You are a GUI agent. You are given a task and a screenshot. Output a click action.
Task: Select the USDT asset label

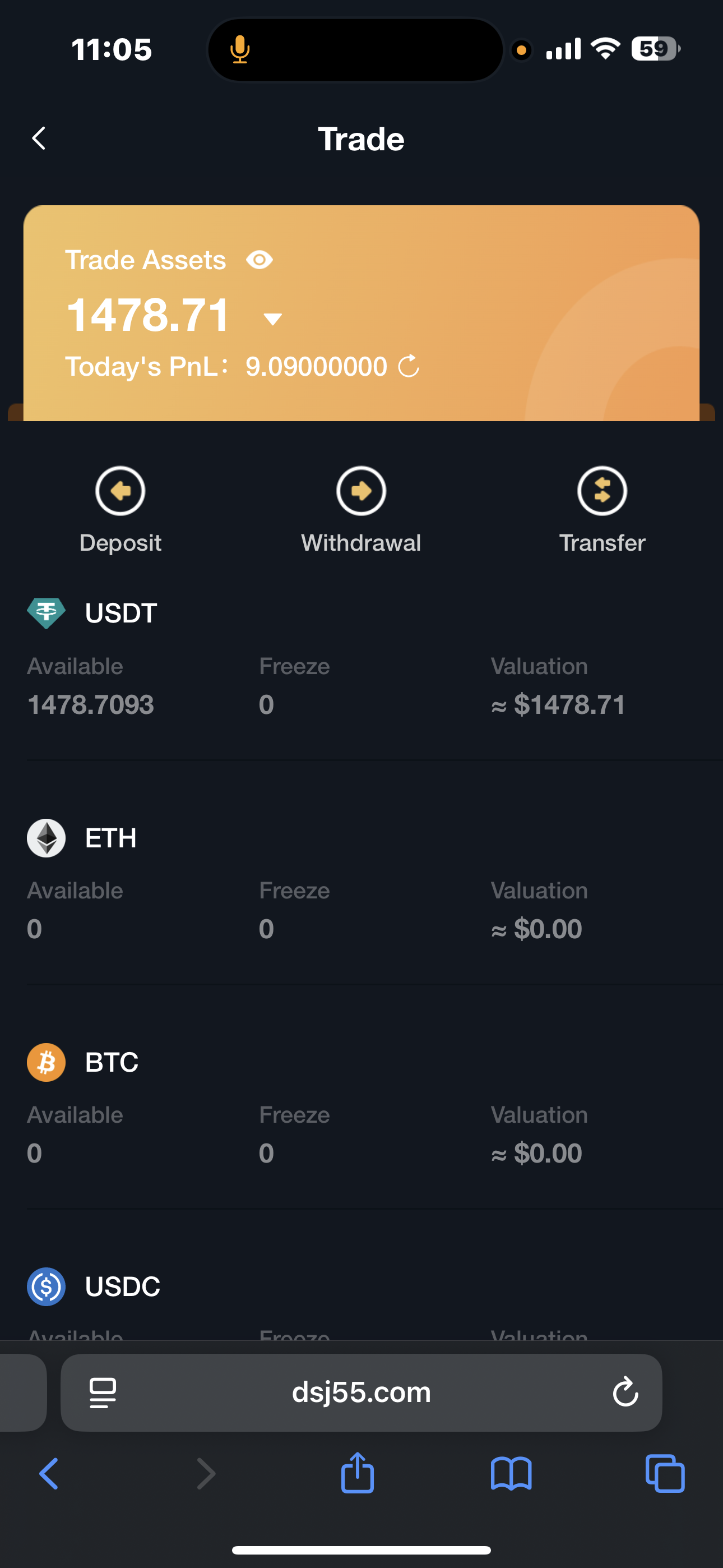click(x=121, y=613)
